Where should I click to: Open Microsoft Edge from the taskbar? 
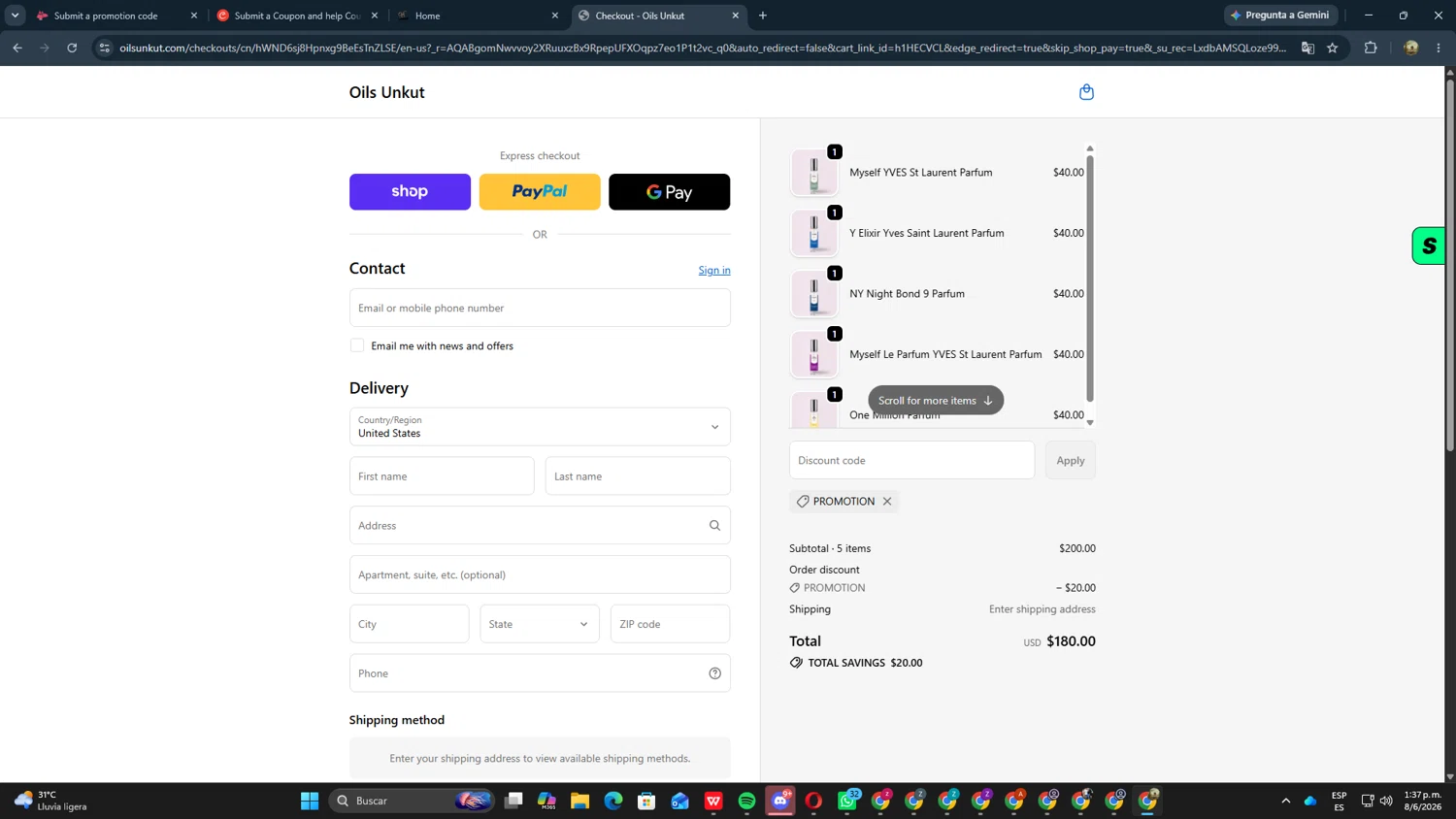(x=613, y=801)
